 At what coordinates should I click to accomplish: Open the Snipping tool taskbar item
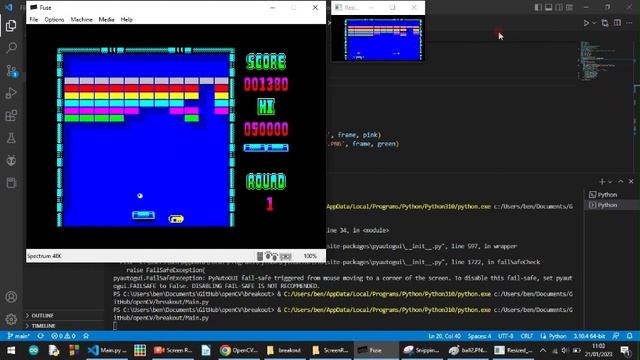point(421,350)
